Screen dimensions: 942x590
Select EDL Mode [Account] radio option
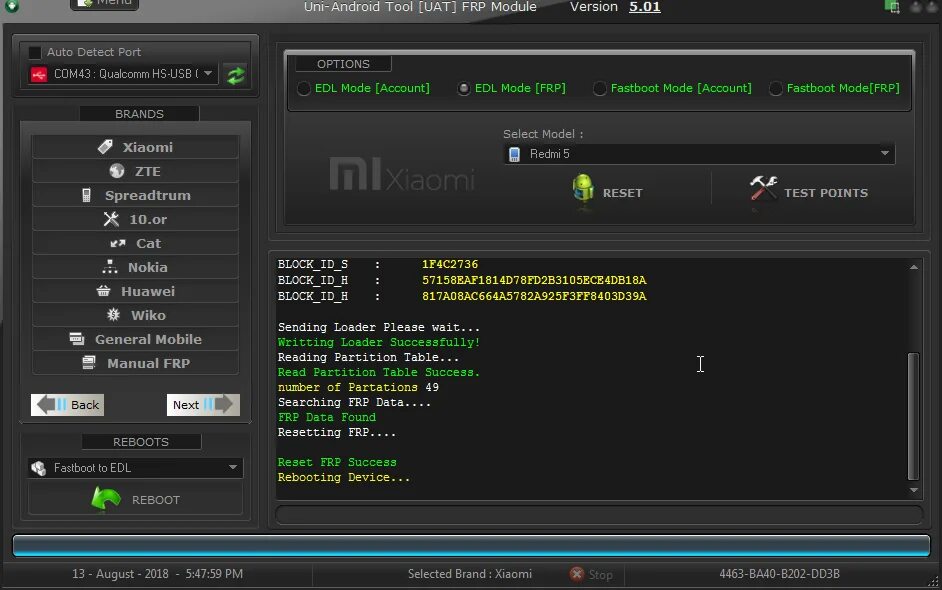pyautogui.click(x=304, y=88)
